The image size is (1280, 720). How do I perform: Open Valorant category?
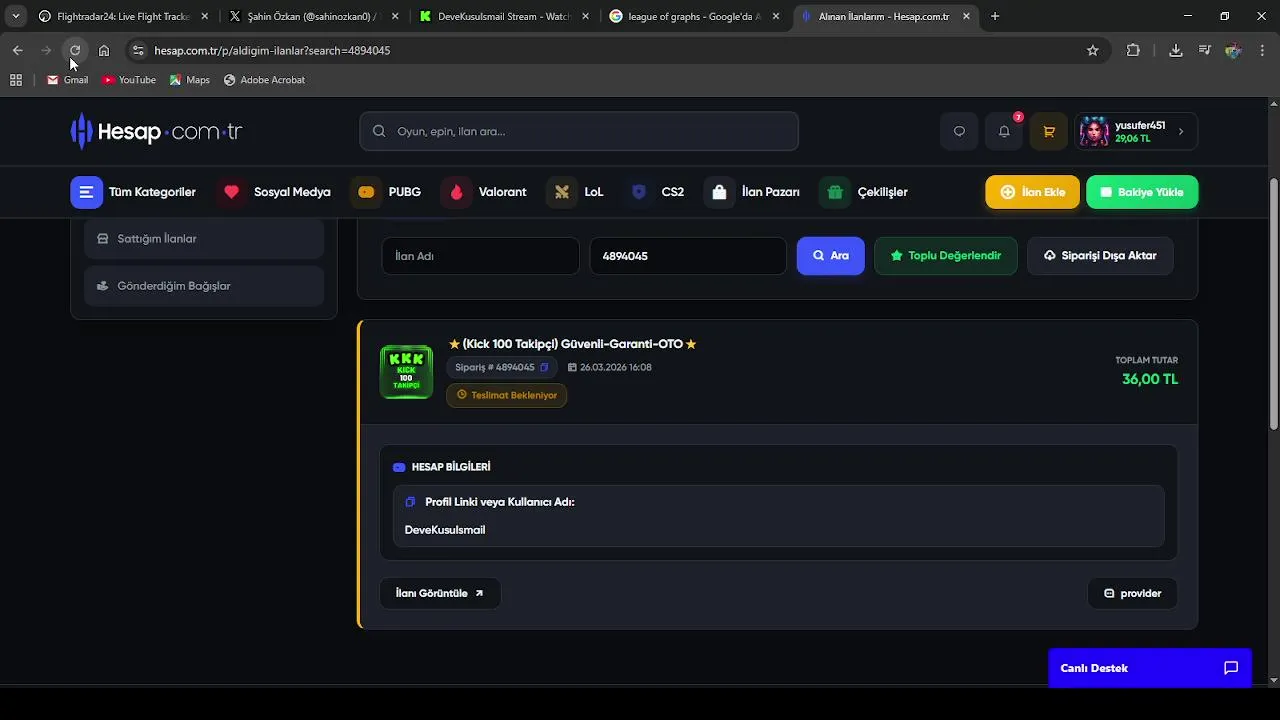[x=484, y=192]
